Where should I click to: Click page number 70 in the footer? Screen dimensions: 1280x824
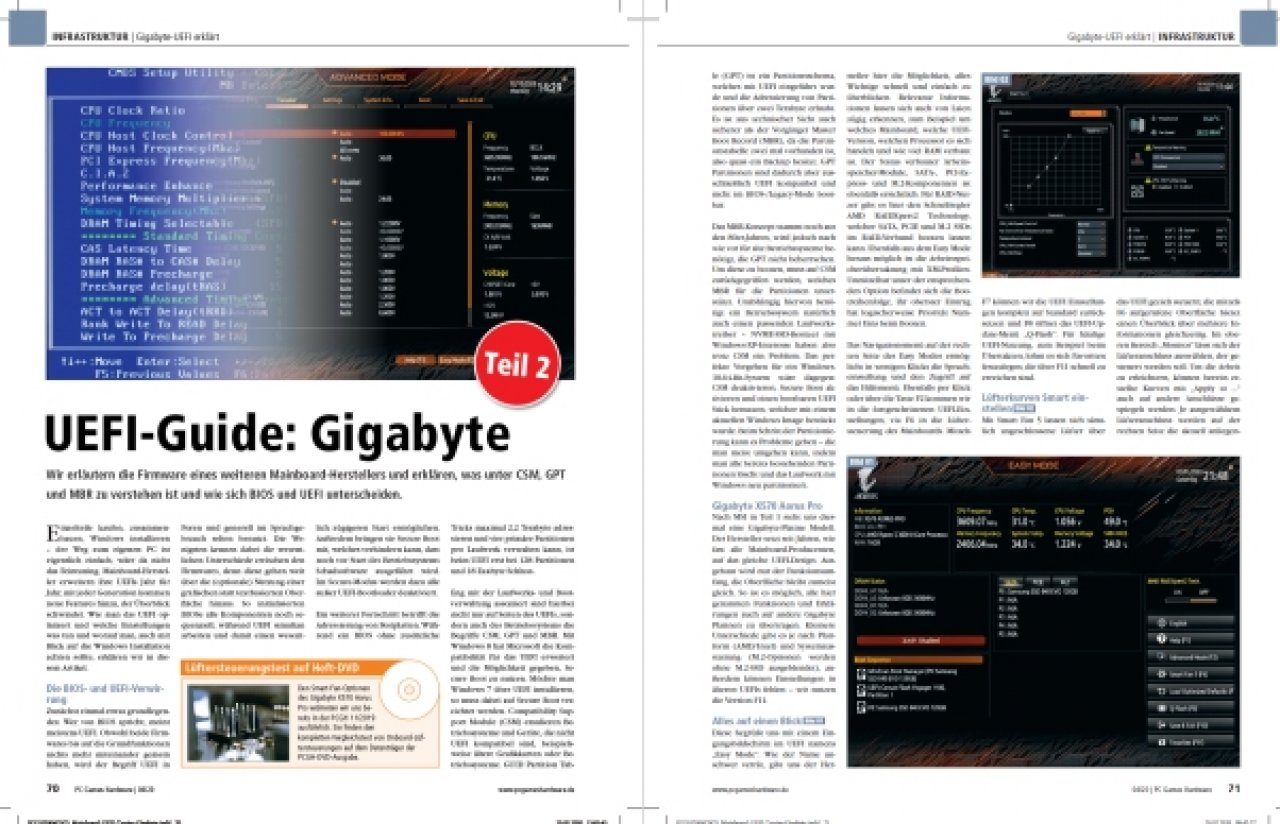click(53, 788)
